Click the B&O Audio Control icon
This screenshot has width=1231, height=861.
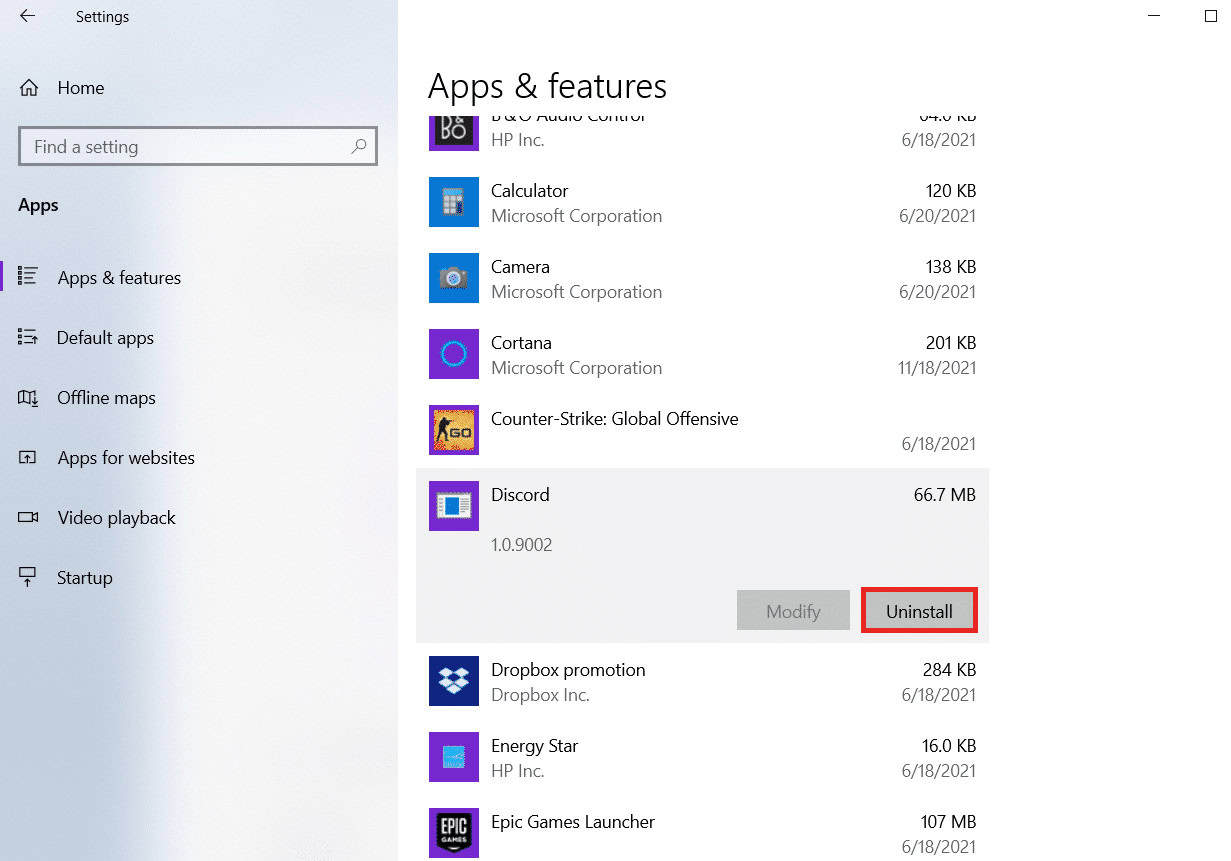coord(453,130)
